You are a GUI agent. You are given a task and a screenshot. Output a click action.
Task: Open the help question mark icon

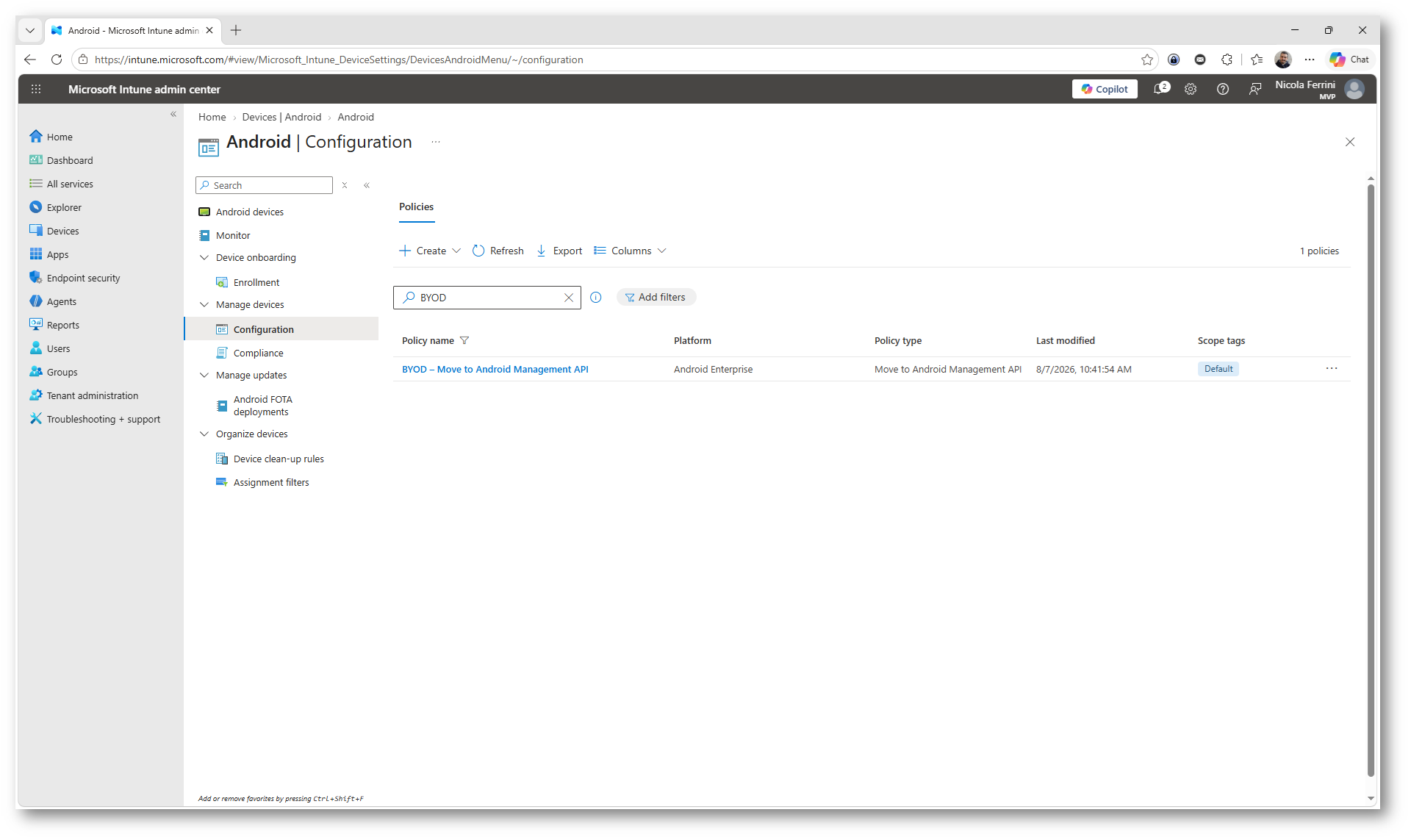click(x=1223, y=89)
